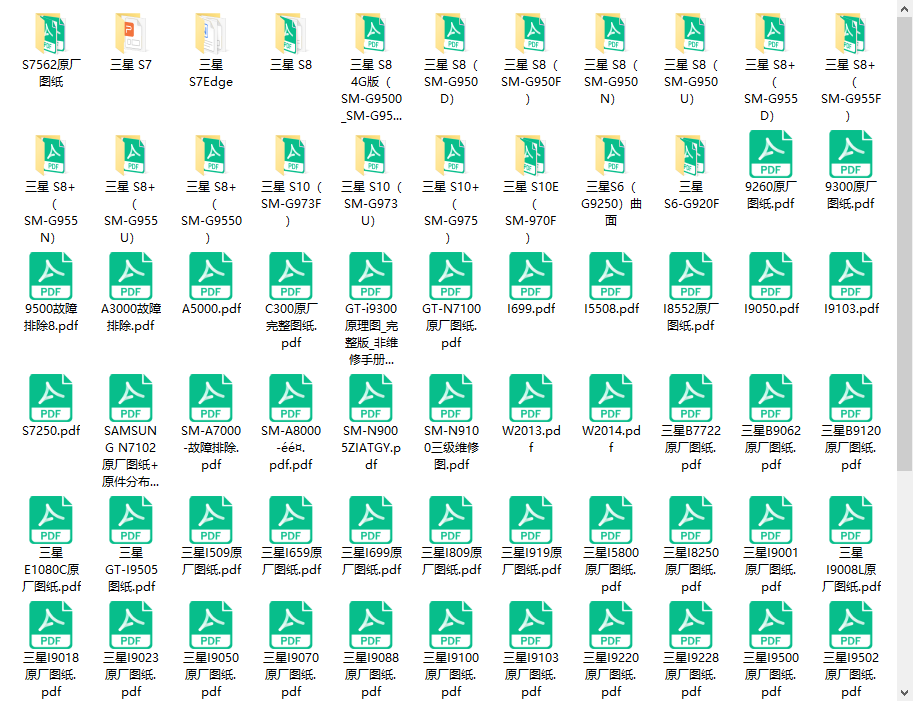Click the file name 三星 S8 (SM-G950N)
The width and height of the screenshot is (913, 701).
point(611,82)
